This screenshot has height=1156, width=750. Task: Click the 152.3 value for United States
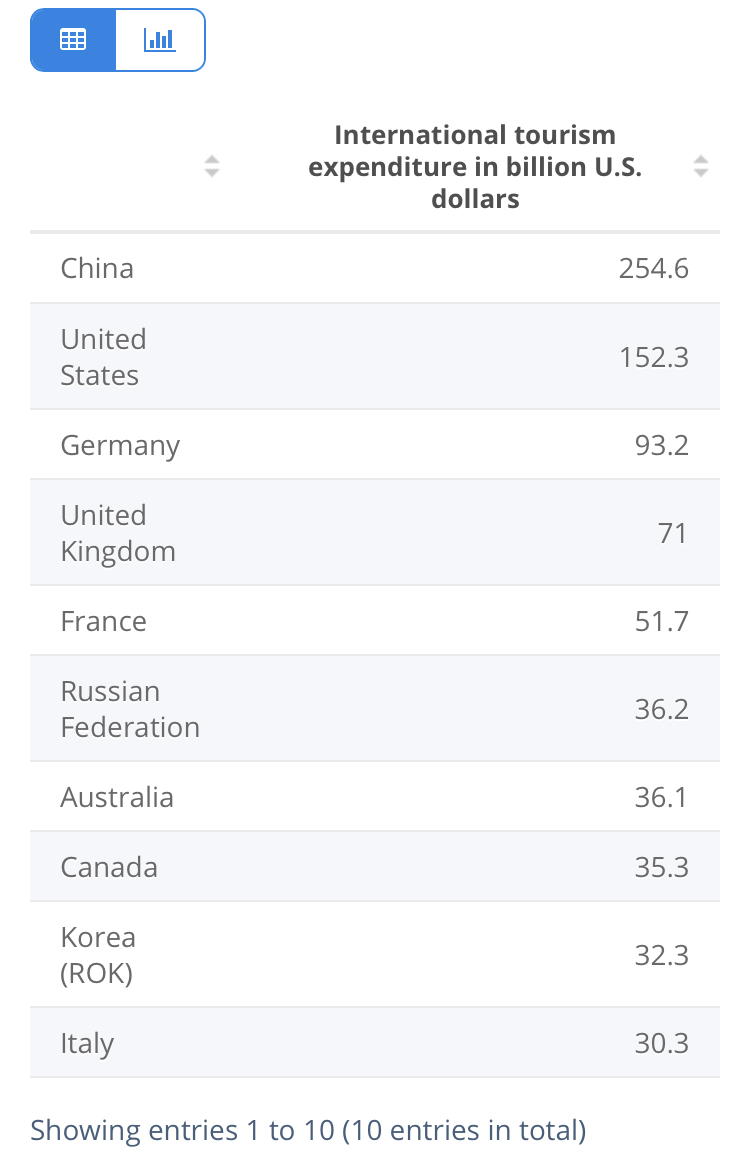pos(653,357)
